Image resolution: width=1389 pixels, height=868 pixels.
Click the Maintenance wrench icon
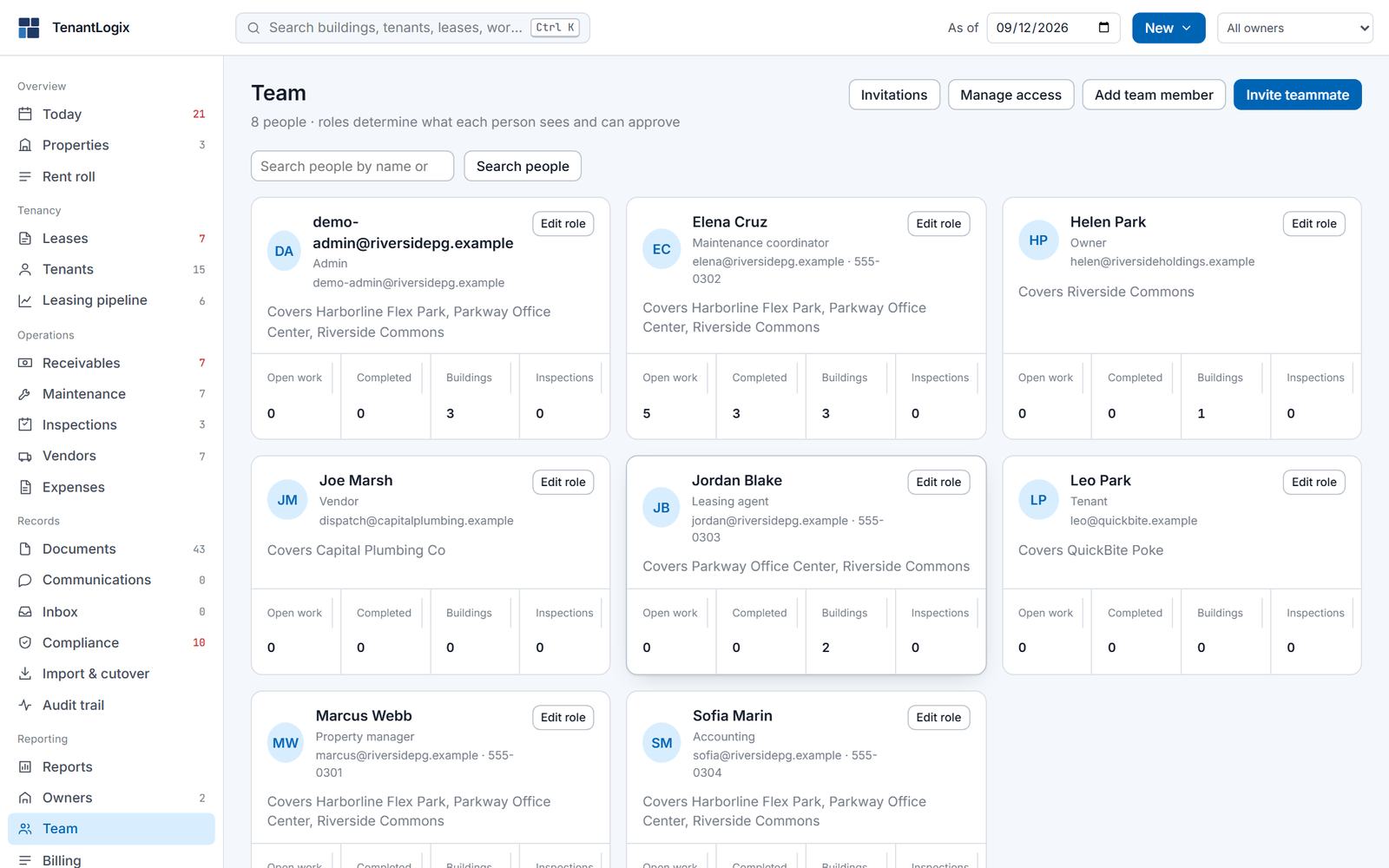25,394
